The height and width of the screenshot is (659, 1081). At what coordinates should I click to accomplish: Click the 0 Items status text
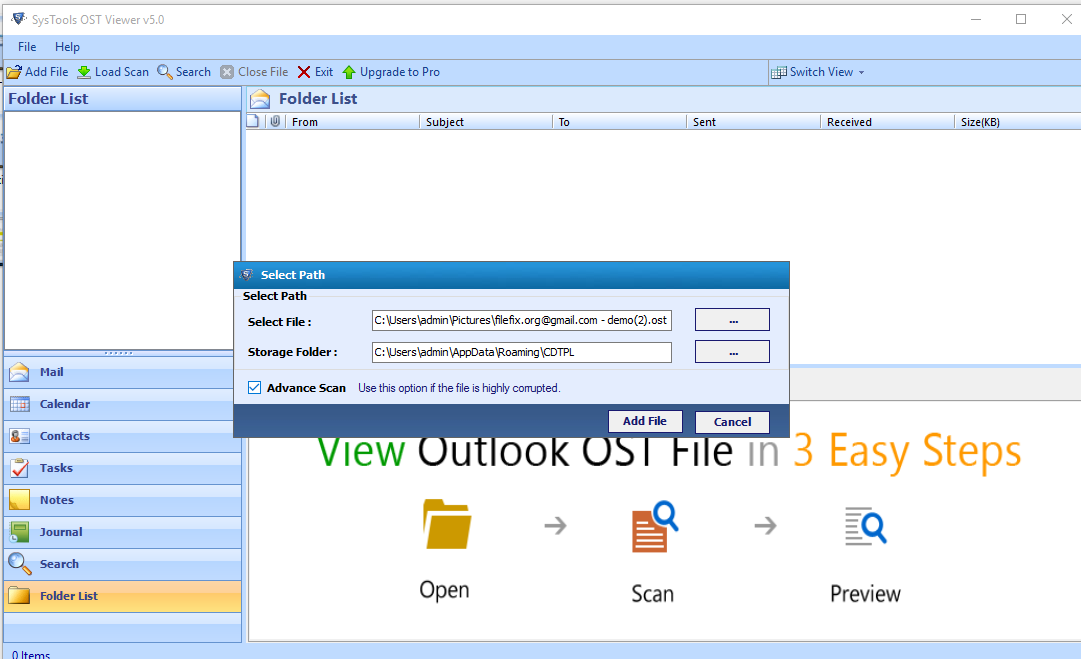coord(31,653)
